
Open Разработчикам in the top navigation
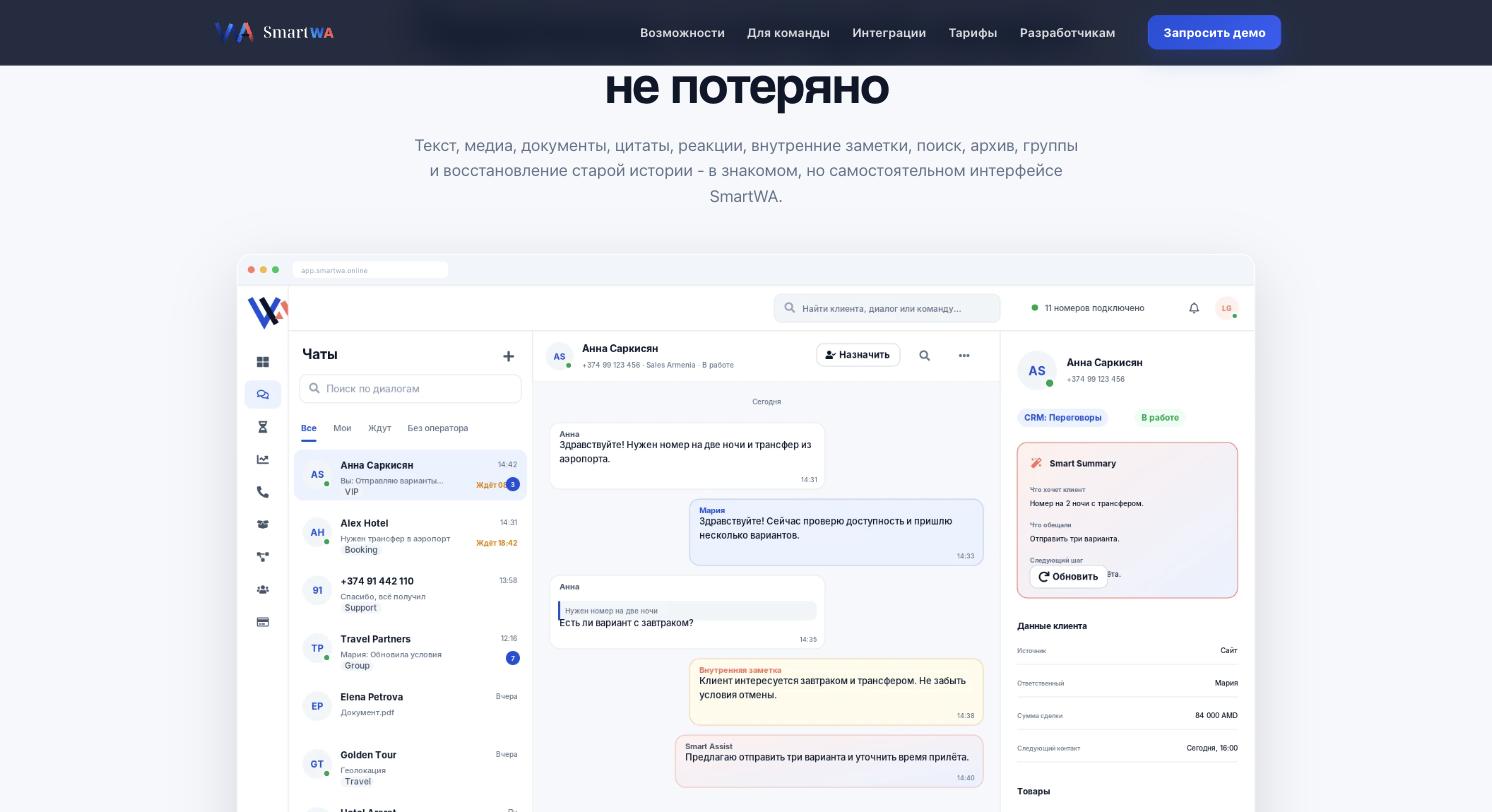pos(1067,33)
